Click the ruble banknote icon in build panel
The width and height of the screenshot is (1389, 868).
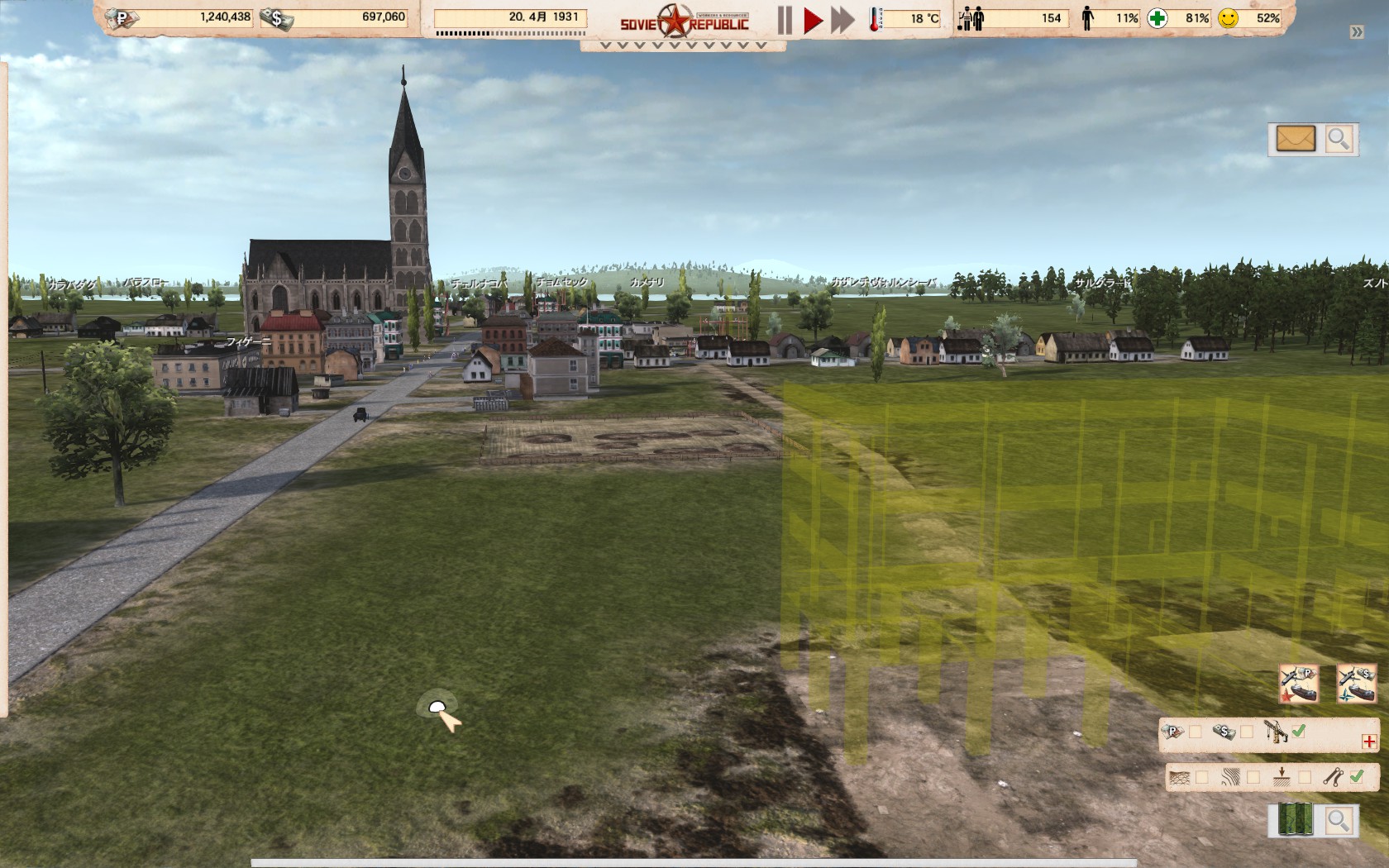pos(1172,732)
